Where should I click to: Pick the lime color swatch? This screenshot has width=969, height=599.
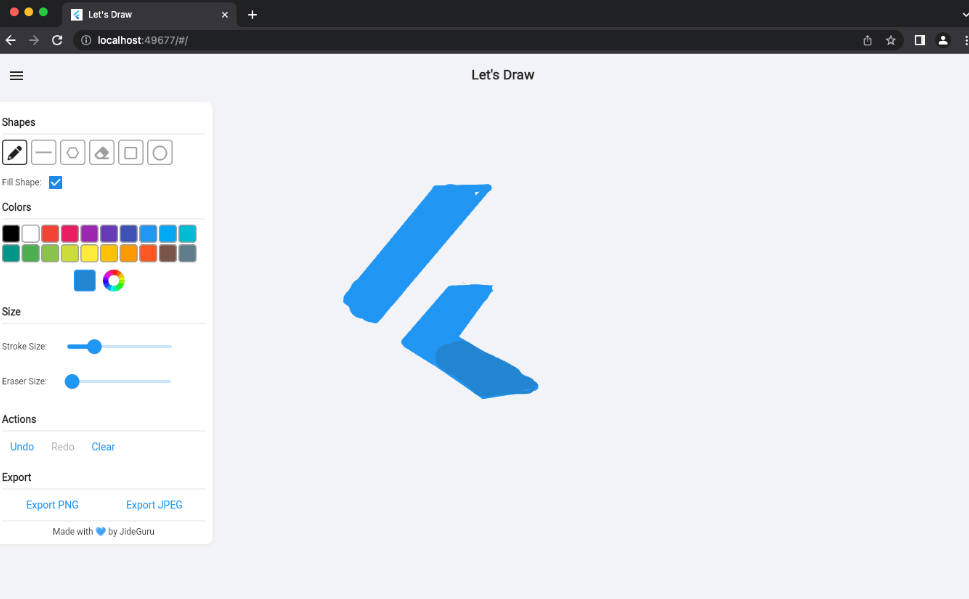[70, 253]
